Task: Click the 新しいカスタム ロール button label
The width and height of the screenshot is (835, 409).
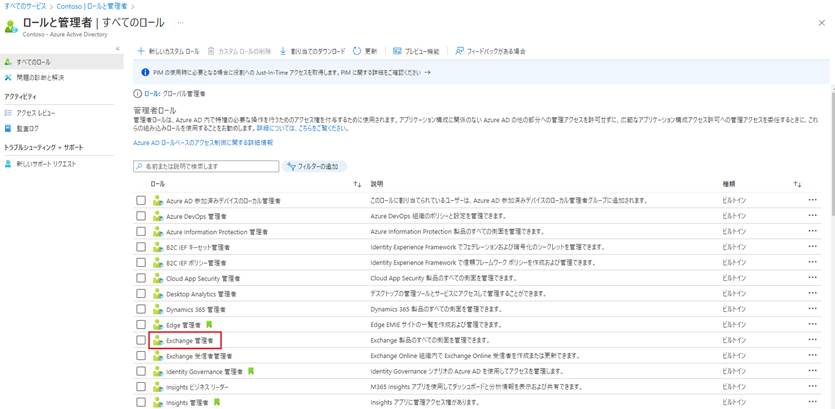Action: (x=174, y=51)
